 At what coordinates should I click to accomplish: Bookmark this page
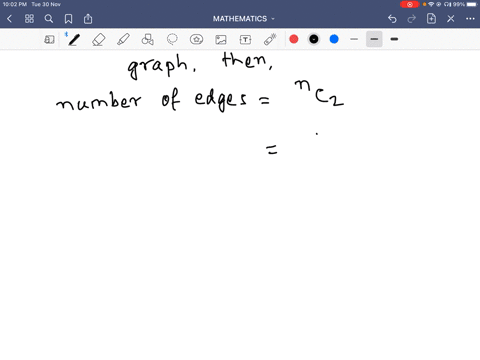pyautogui.click(x=68, y=19)
